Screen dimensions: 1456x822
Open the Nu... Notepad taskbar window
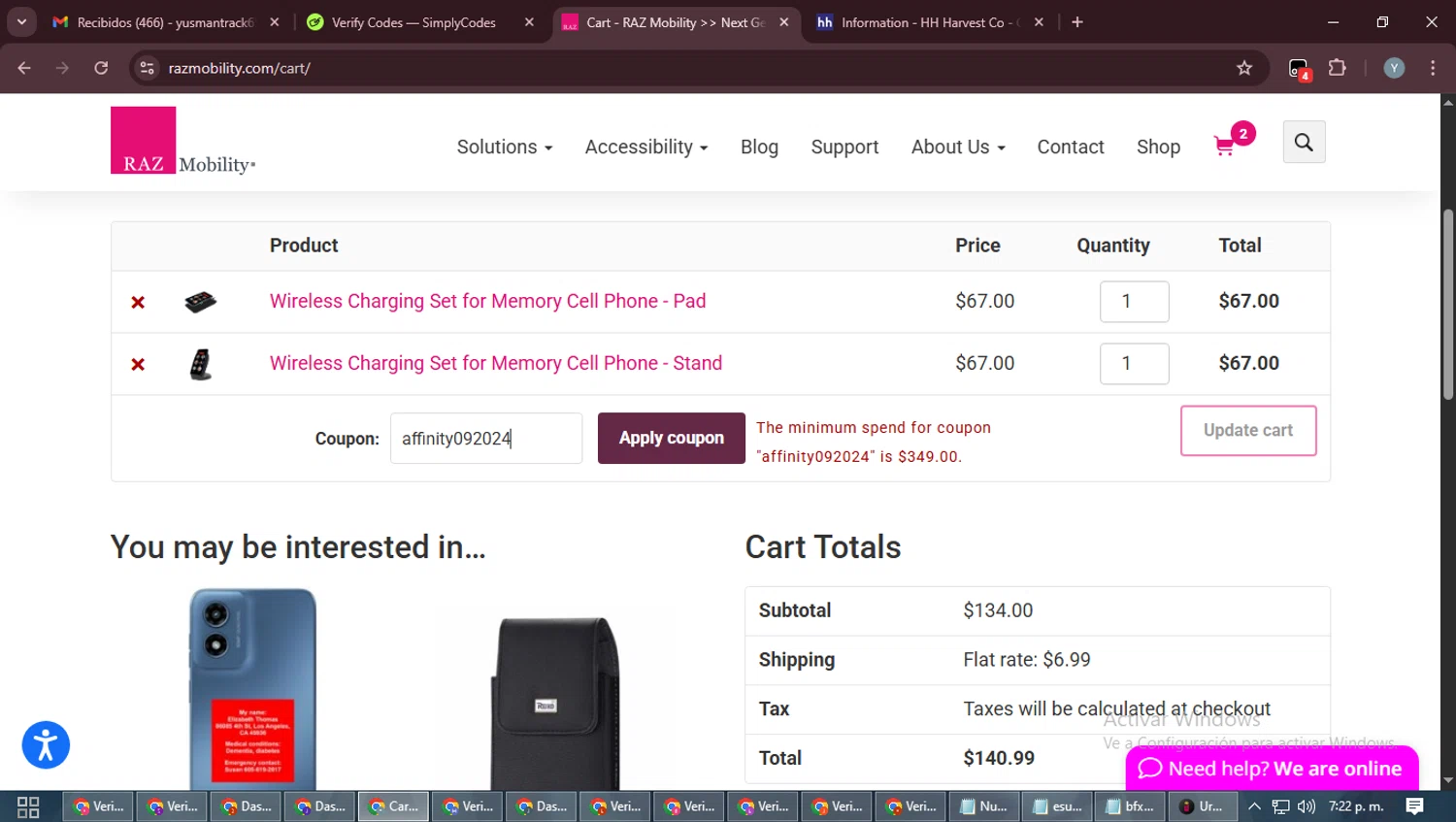(984, 806)
